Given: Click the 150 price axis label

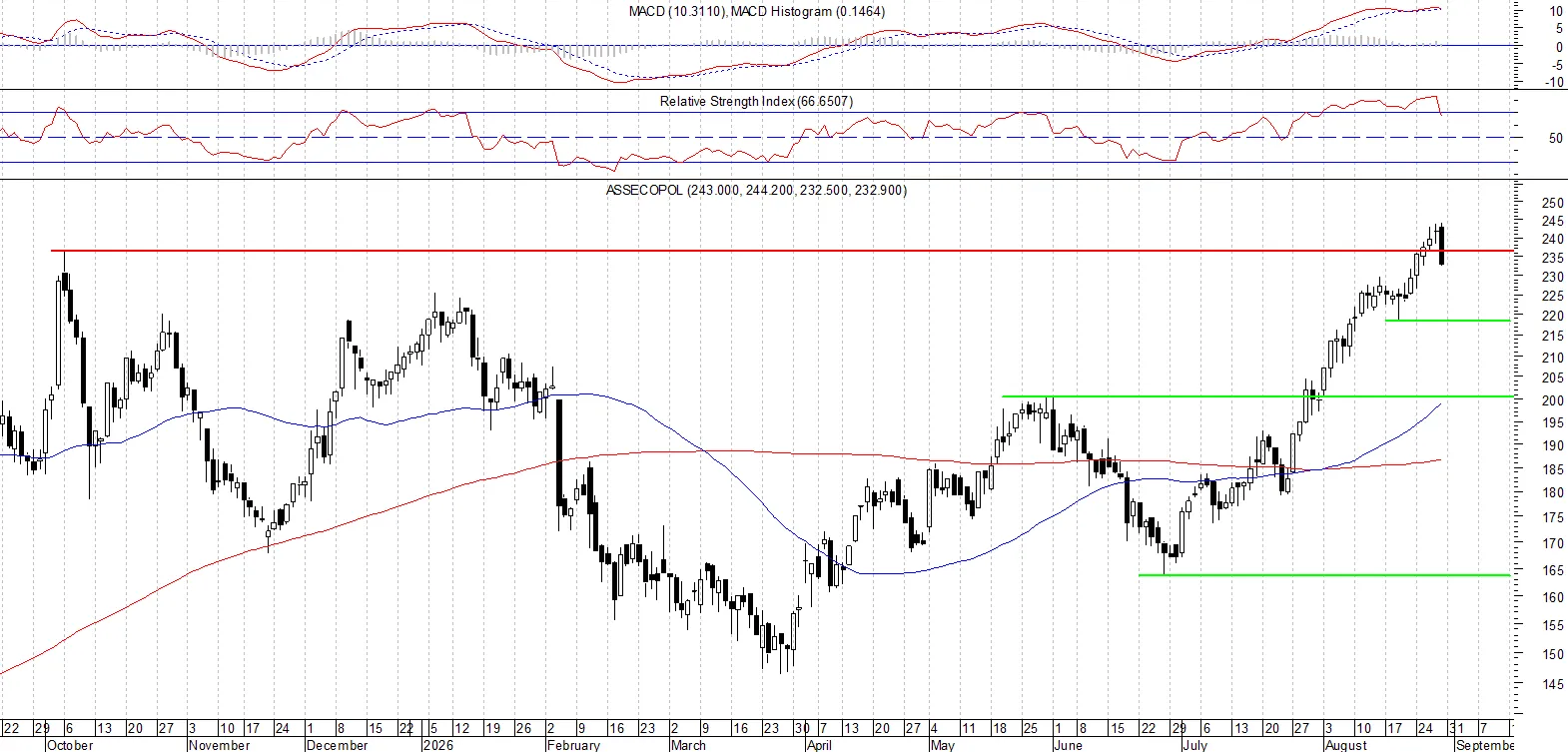Looking at the screenshot, I should pos(1553,654).
